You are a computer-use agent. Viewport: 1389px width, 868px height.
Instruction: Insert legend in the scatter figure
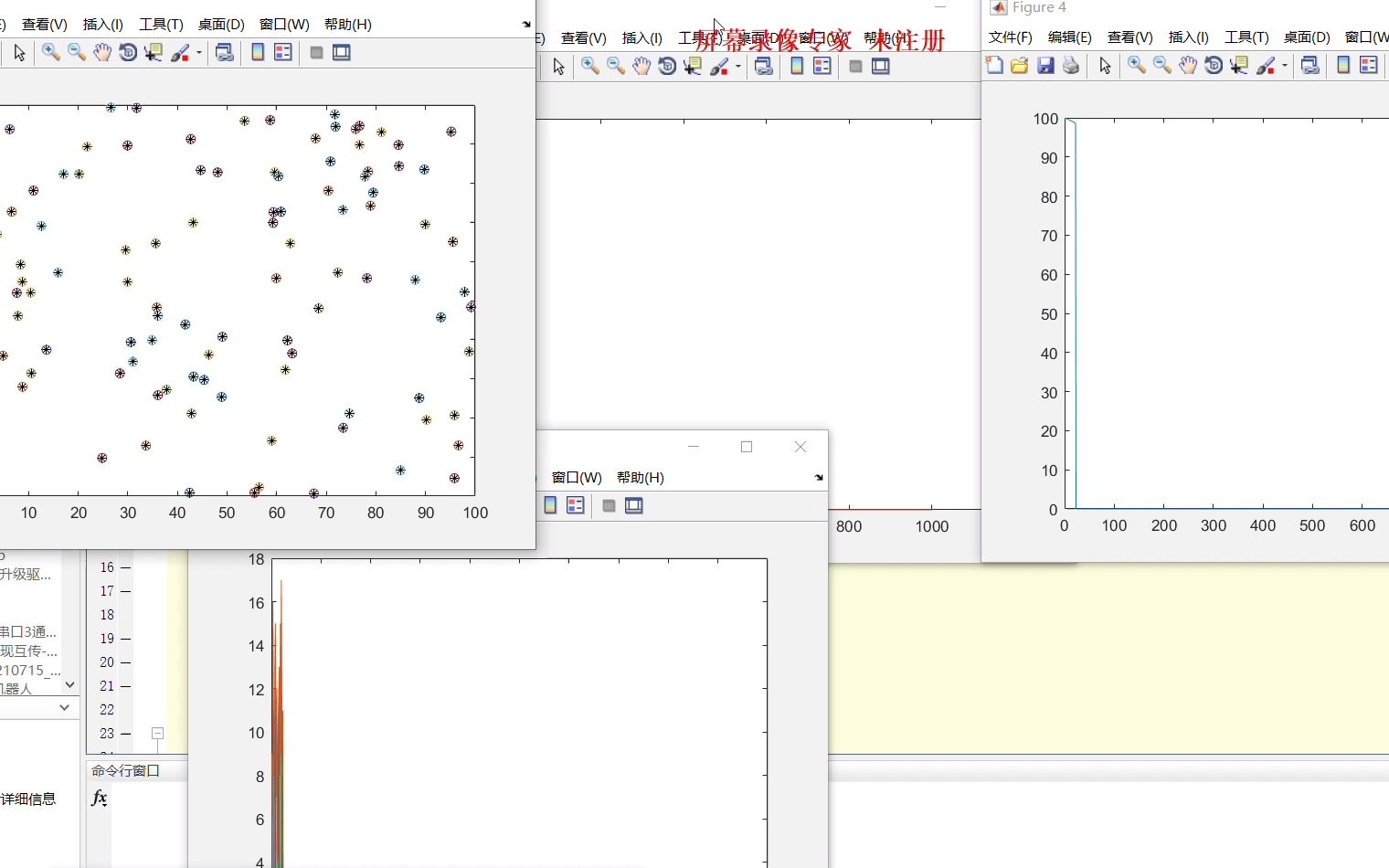click(283, 53)
